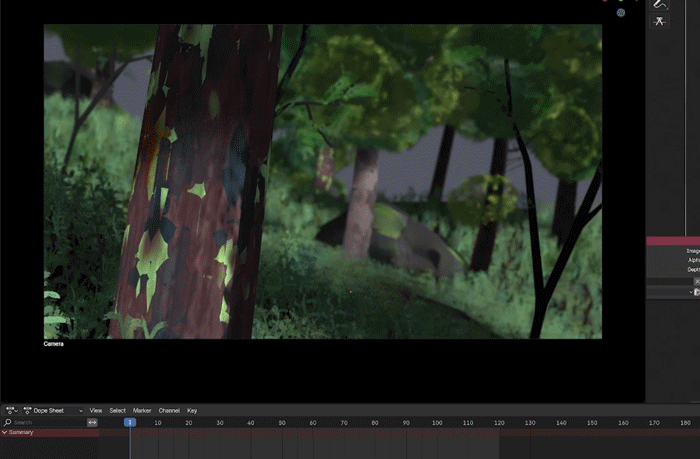Click frame 120 on the timeline ruler
This screenshot has width=700, height=459.
click(499, 422)
